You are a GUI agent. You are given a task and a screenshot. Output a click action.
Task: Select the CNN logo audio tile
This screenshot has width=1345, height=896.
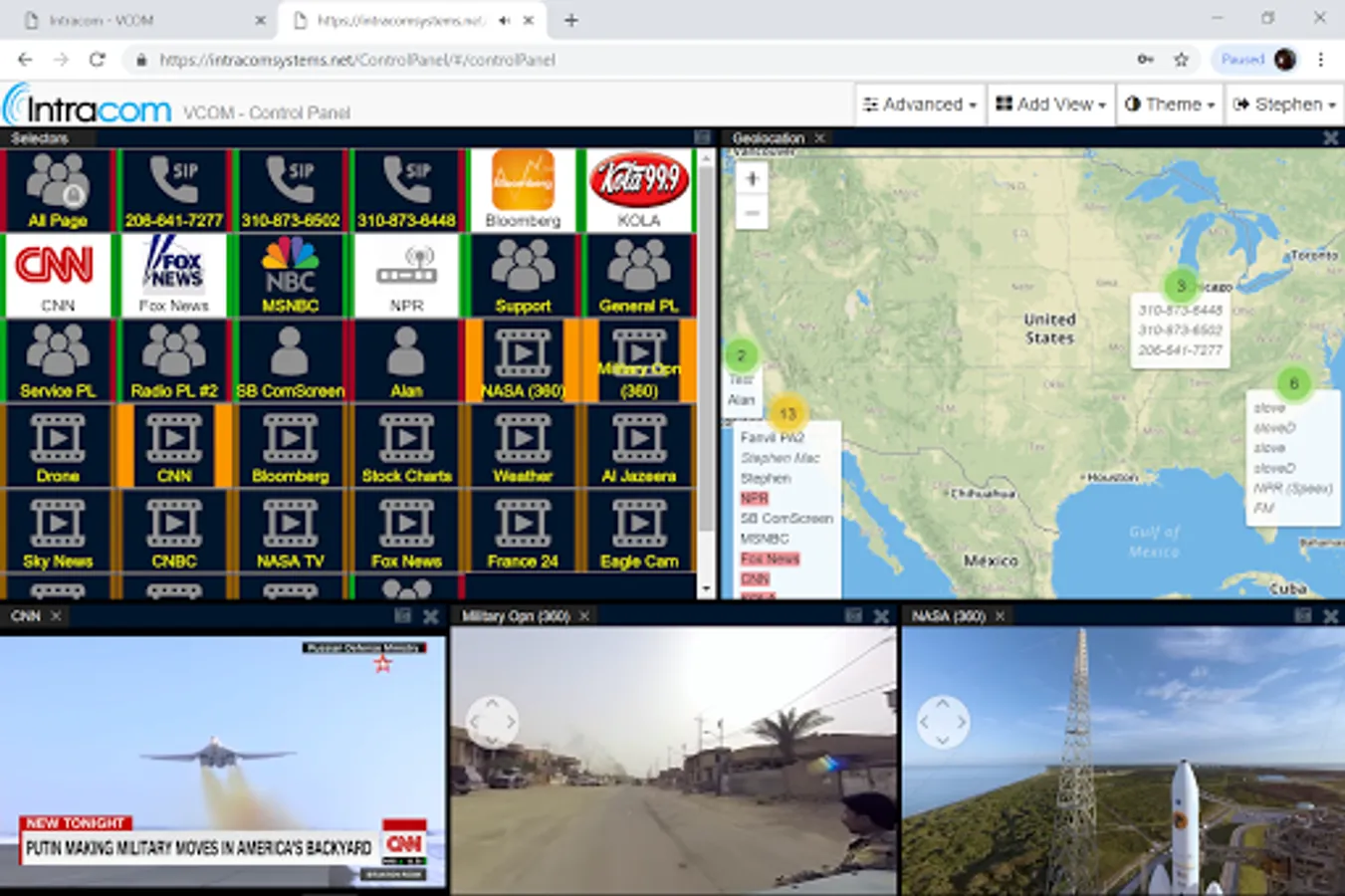(58, 276)
